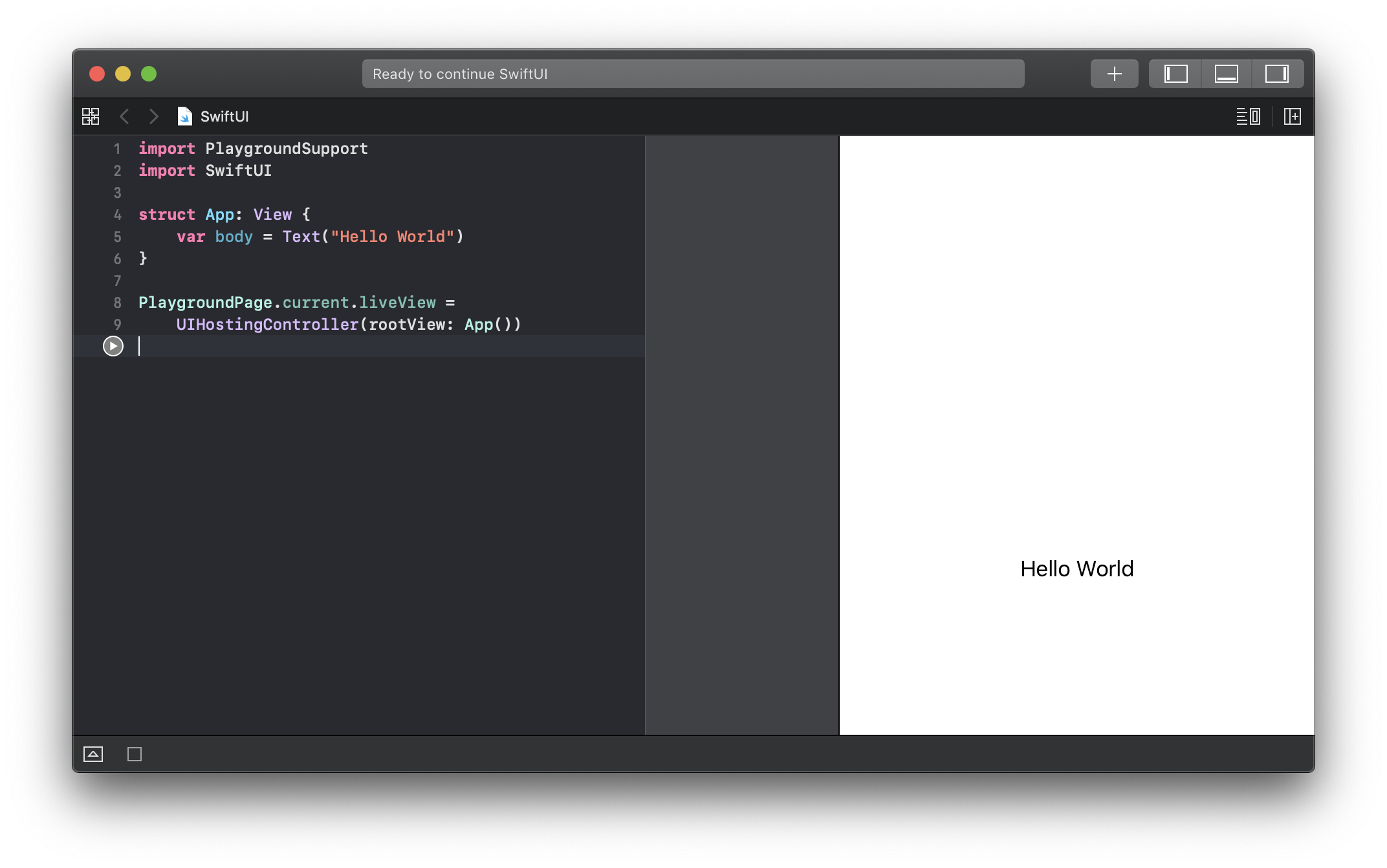Navigate back with the left chevron arrow
This screenshot has height=868, width=1387.
click(125, 116)
